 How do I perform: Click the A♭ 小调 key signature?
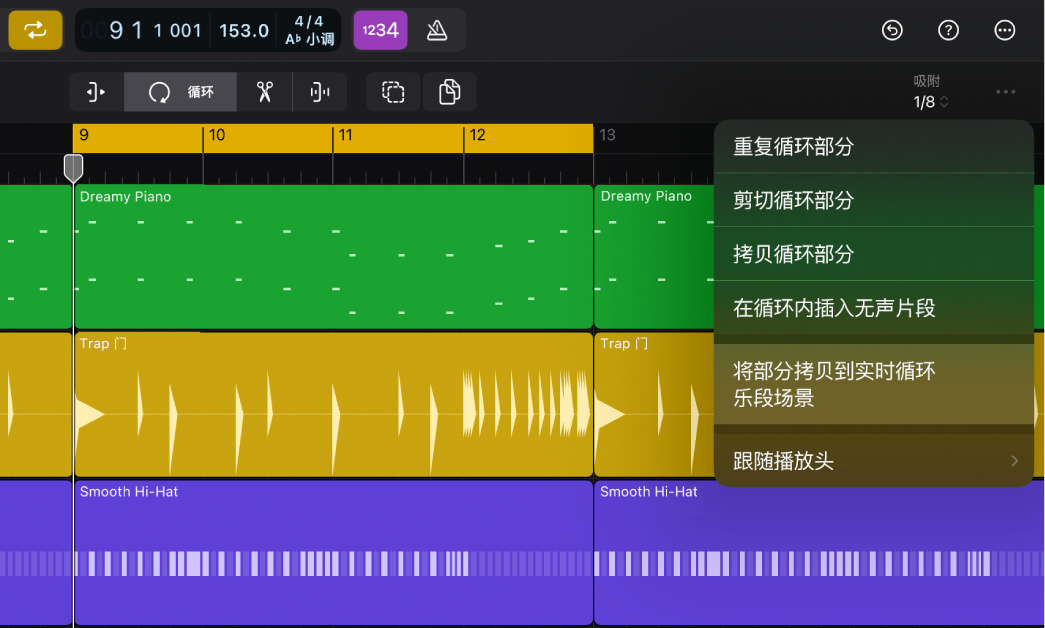(310, 39)
